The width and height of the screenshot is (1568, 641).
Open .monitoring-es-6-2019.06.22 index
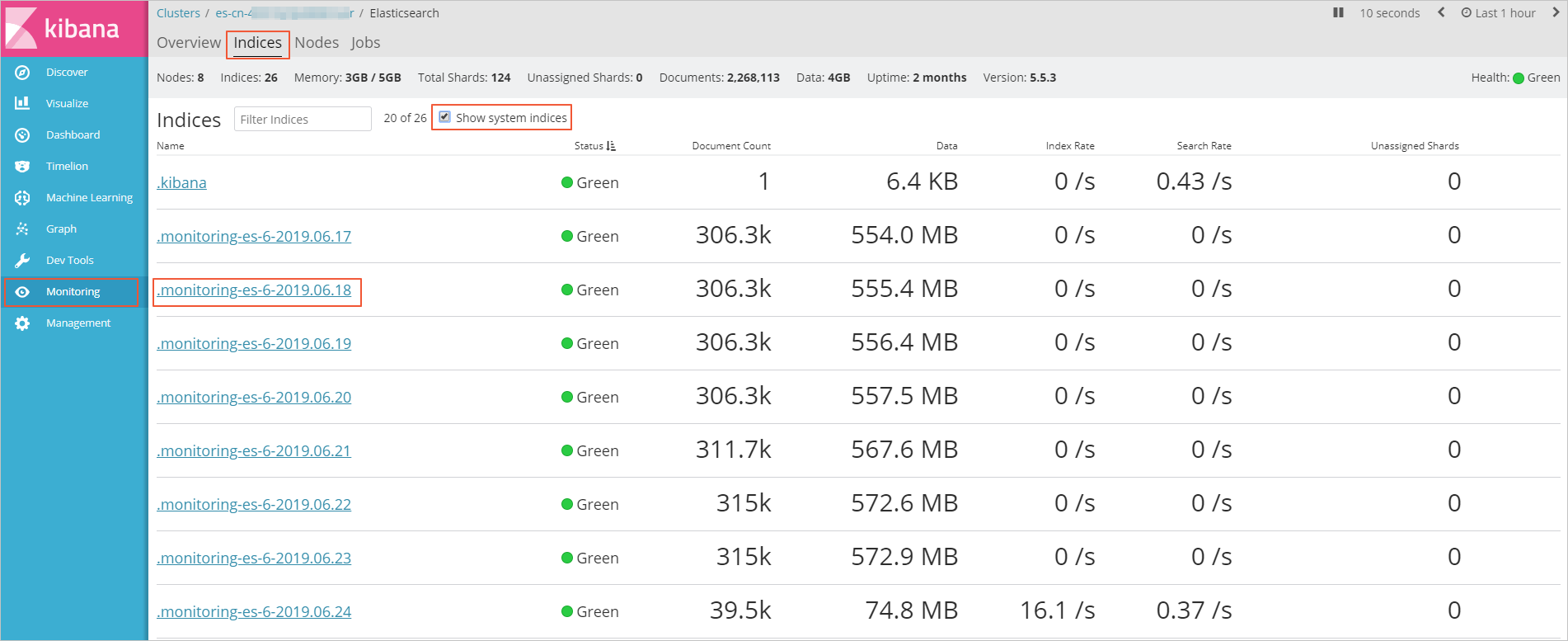pyautogui.click(x=254, y=504)
